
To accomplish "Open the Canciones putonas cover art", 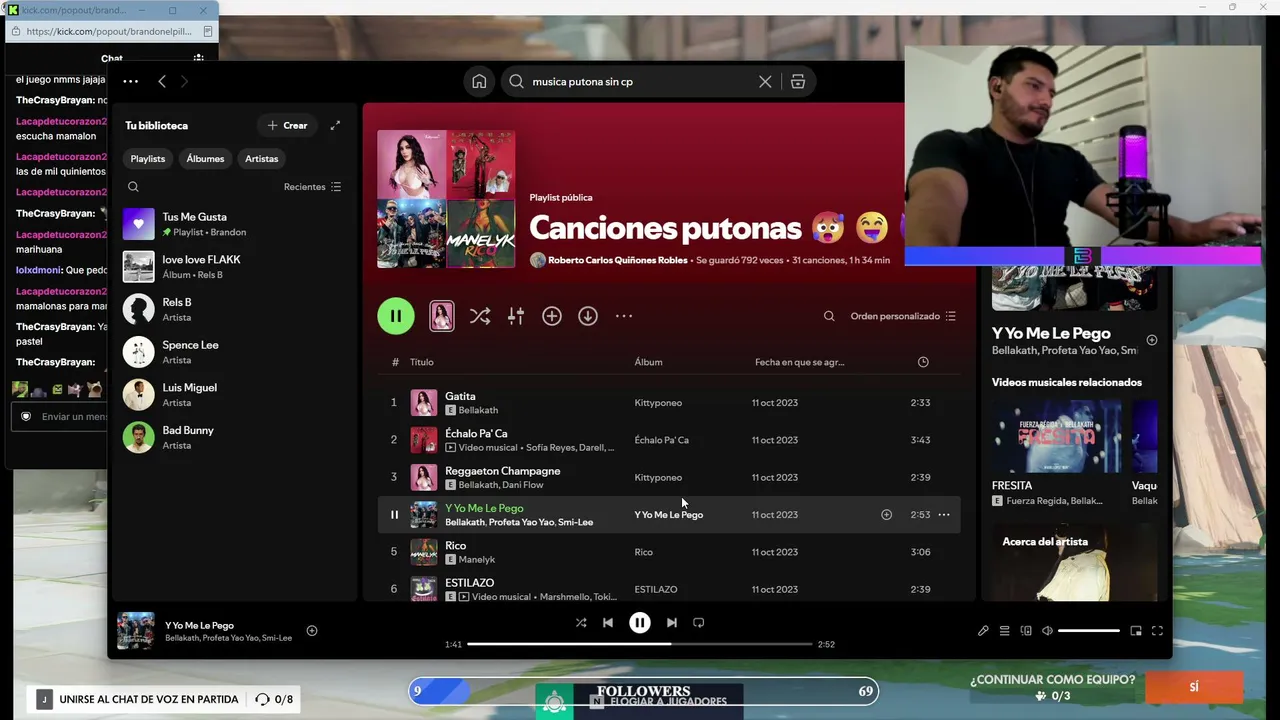I will (x=446, y=199).
